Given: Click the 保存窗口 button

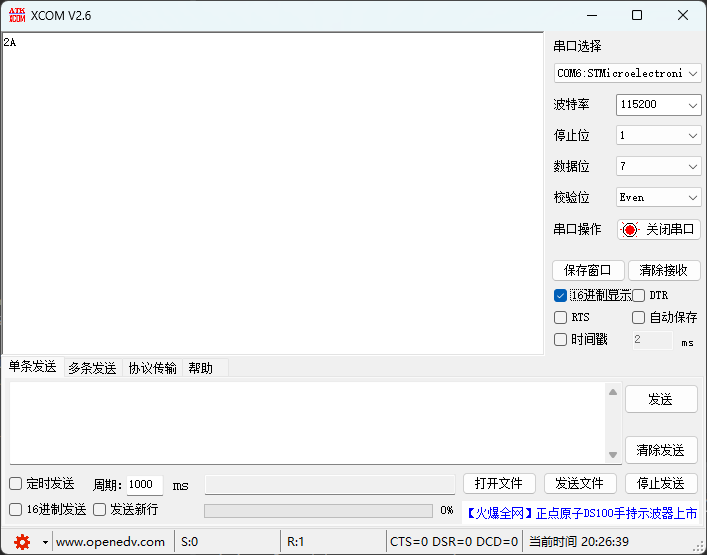Looking at the screenshot, I should (x=588, y=271).
